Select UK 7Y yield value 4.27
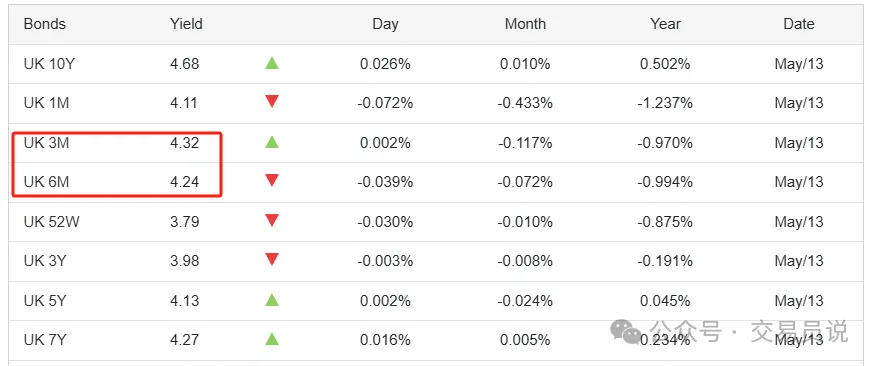 tap(184, 340)
